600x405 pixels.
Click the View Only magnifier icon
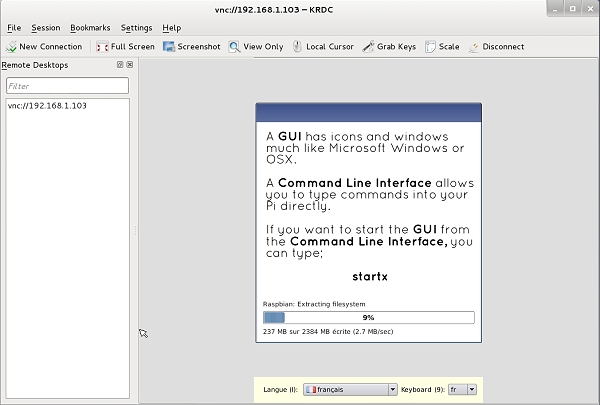[x=234, y=47]
